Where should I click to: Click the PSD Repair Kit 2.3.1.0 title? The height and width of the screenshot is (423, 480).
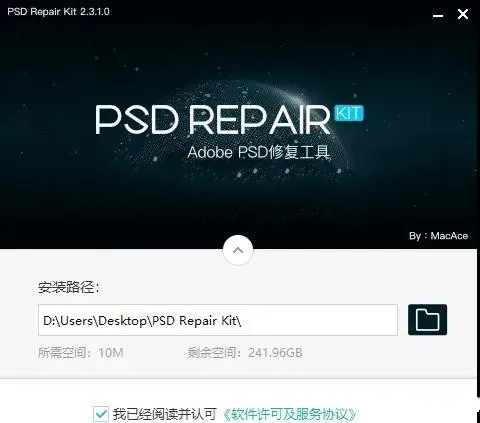58,11
